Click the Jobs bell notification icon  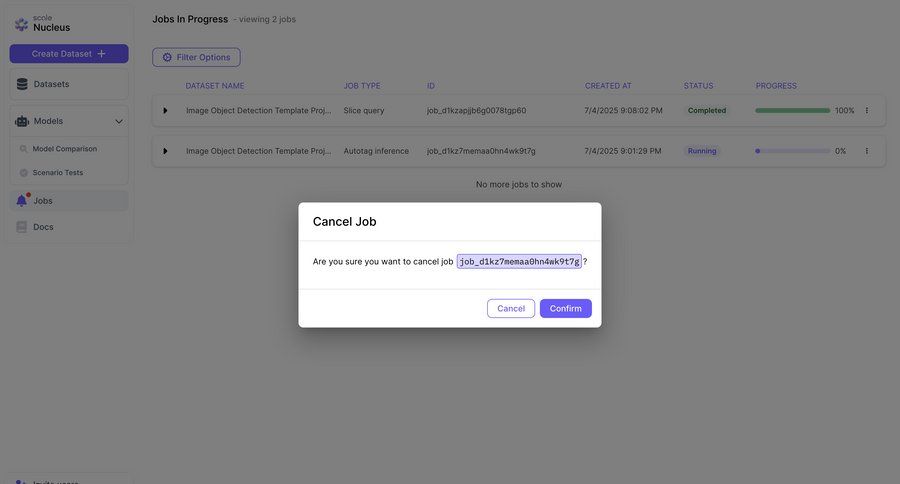click(x=22, y=200)
